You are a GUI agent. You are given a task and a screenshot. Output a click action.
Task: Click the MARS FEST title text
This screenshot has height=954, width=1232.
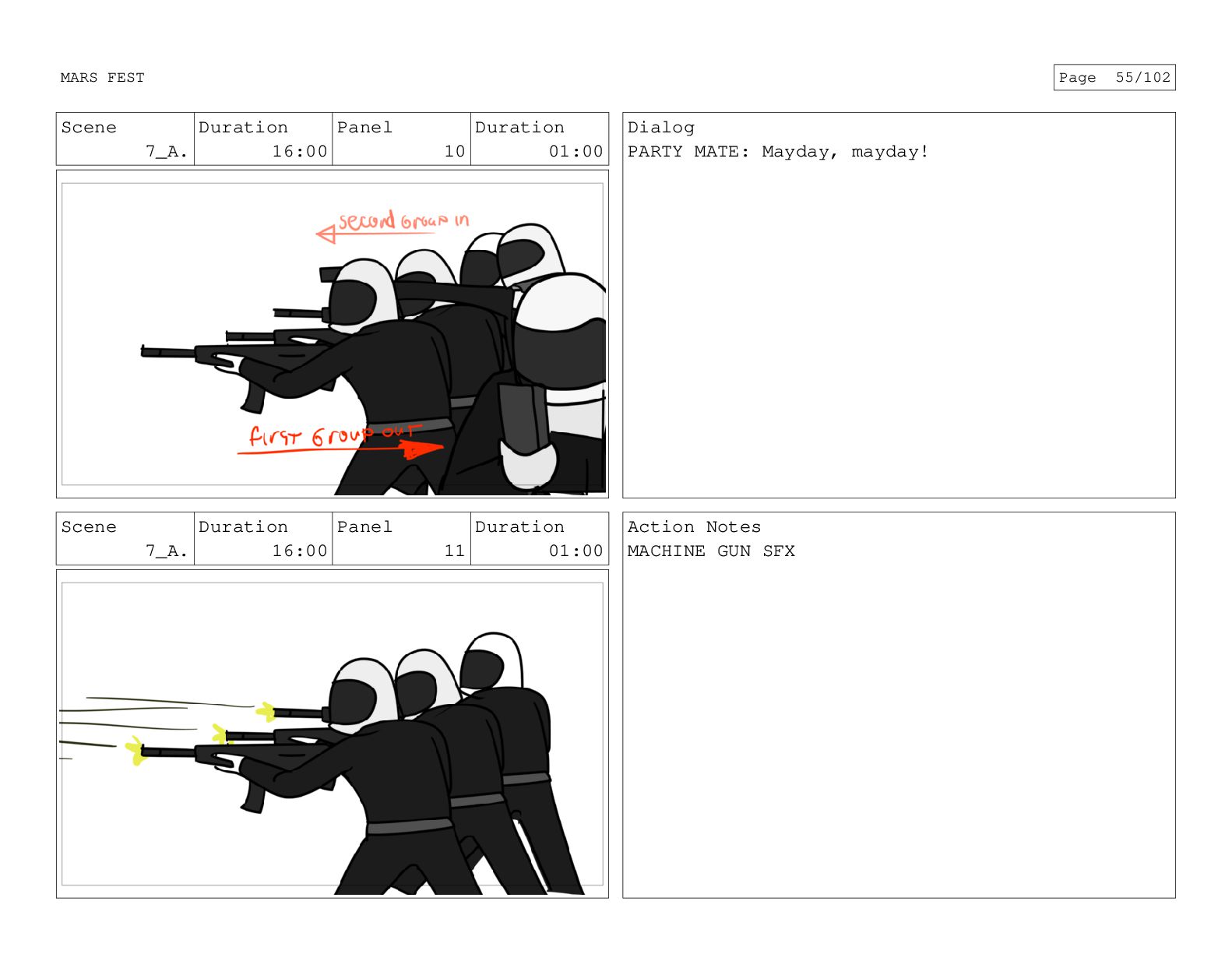coord(102,78)
